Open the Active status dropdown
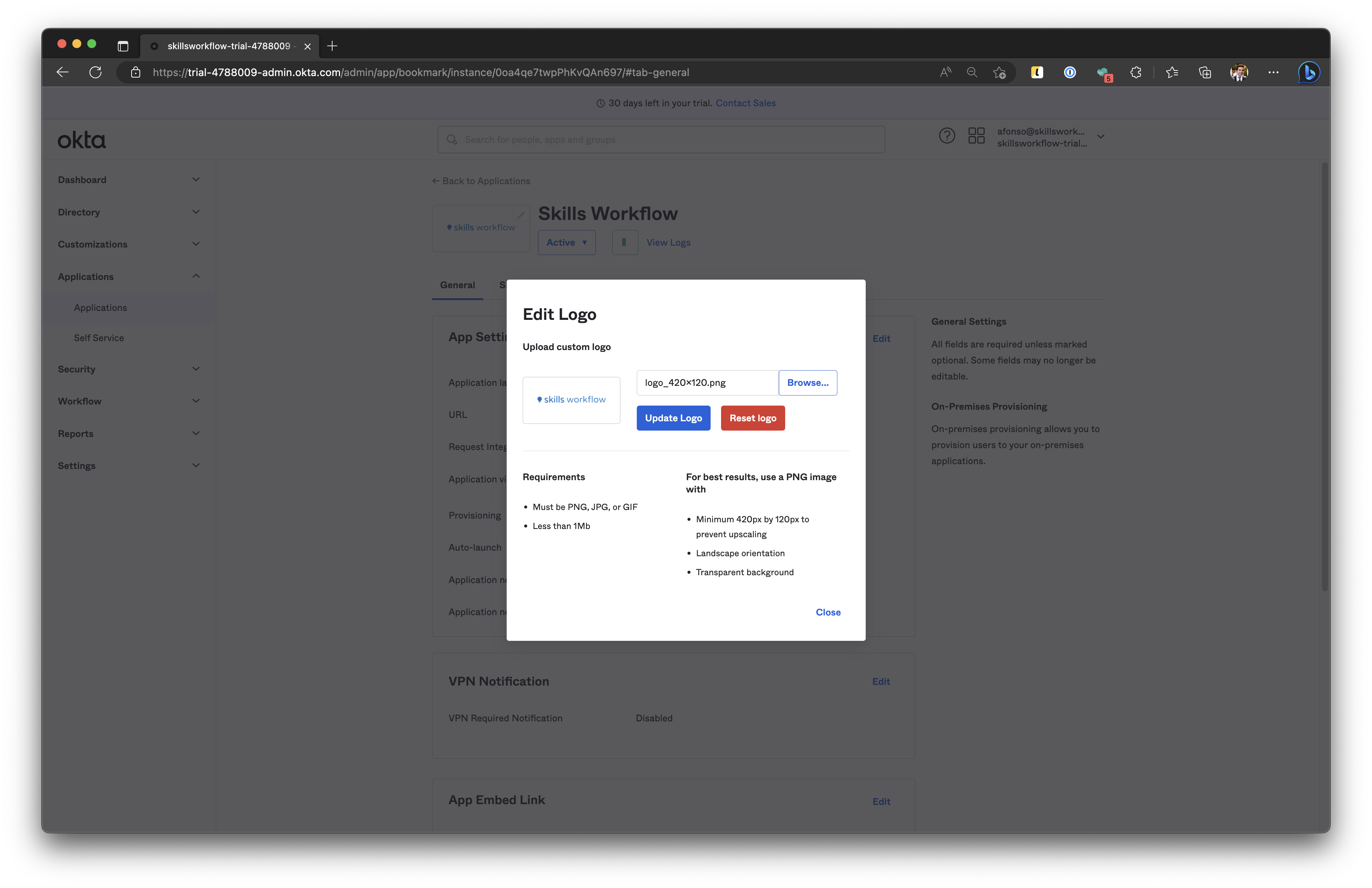Image resolution: width=1372 pixels, height=888 pixels. point(567,243)
